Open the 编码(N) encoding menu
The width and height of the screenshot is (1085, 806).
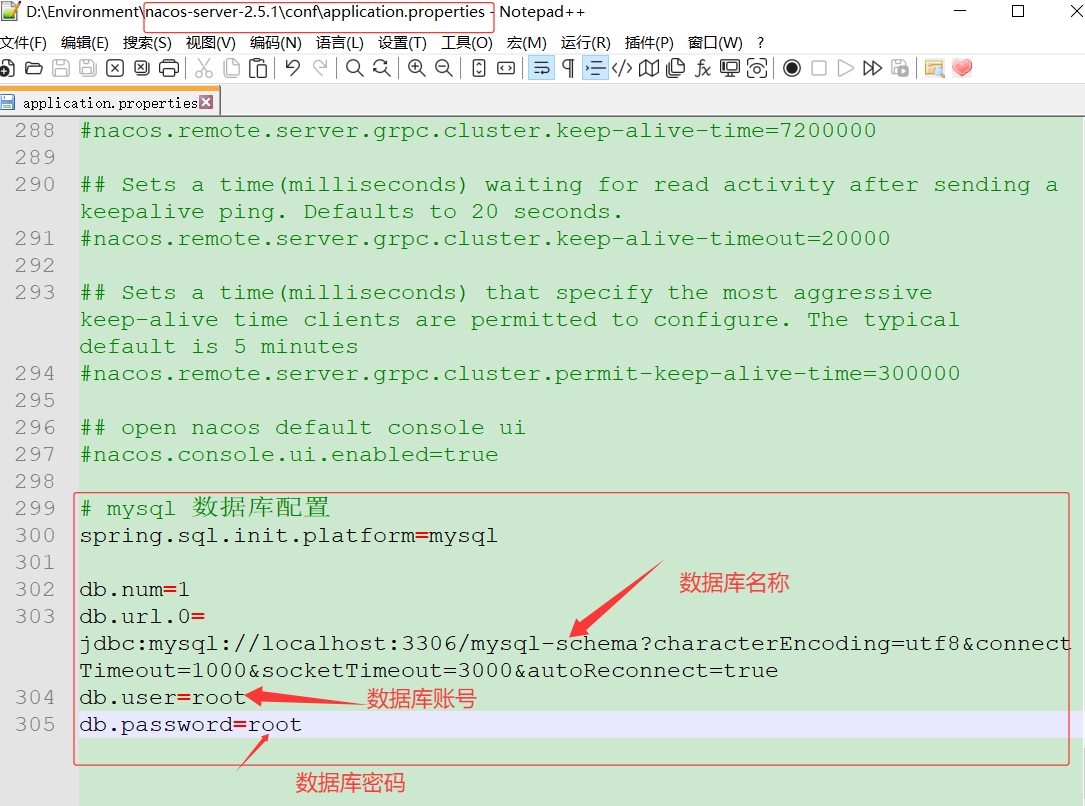coord(275,43)
